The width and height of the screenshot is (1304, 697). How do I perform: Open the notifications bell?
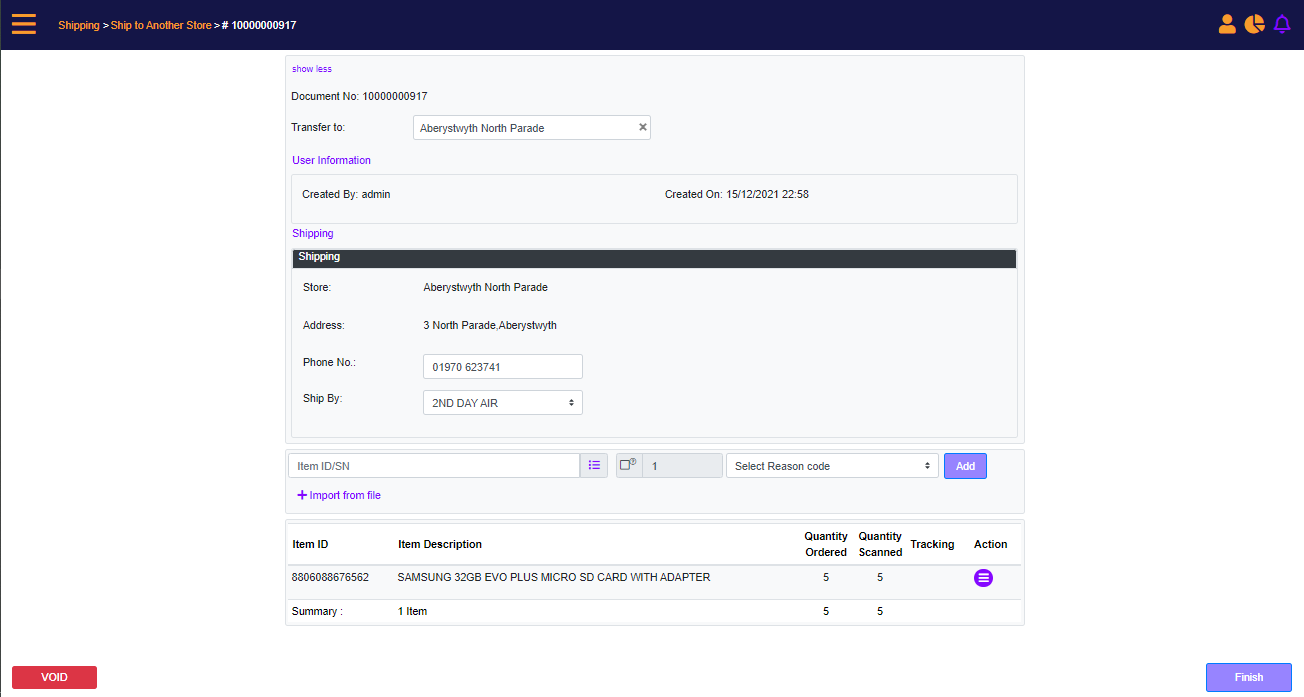click(x=1282, y=24)
